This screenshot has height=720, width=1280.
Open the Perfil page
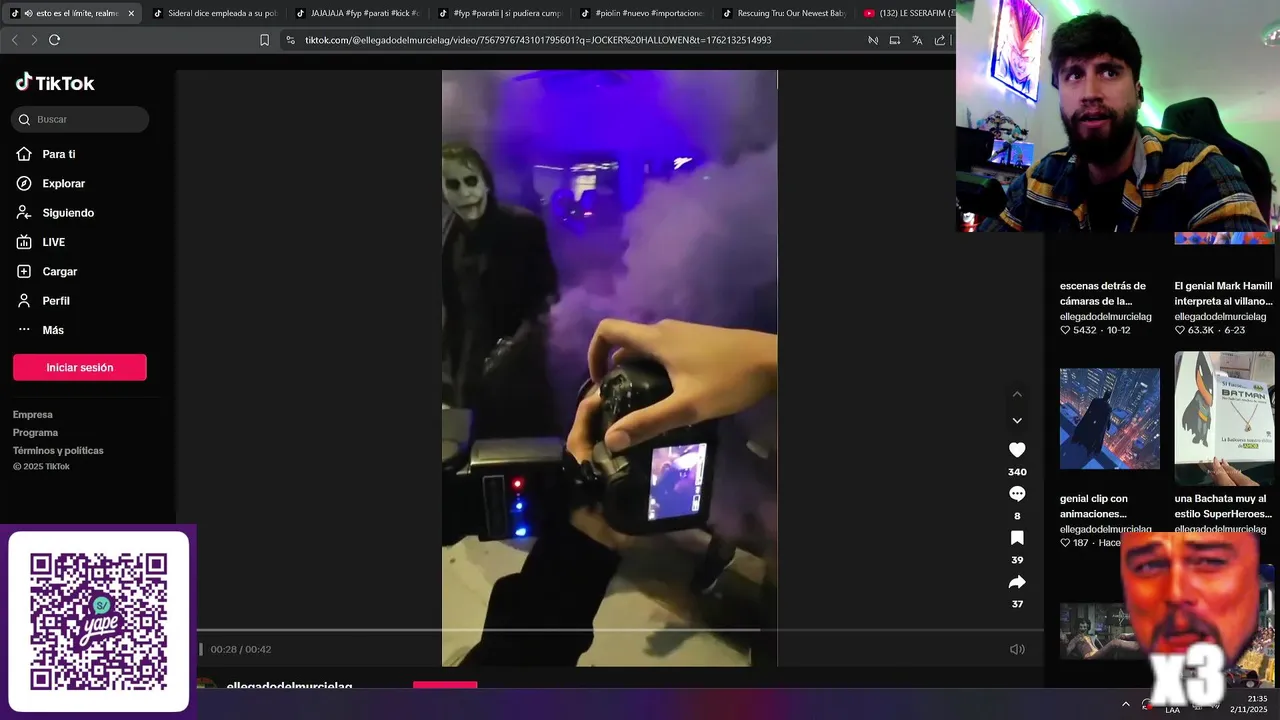43,300
